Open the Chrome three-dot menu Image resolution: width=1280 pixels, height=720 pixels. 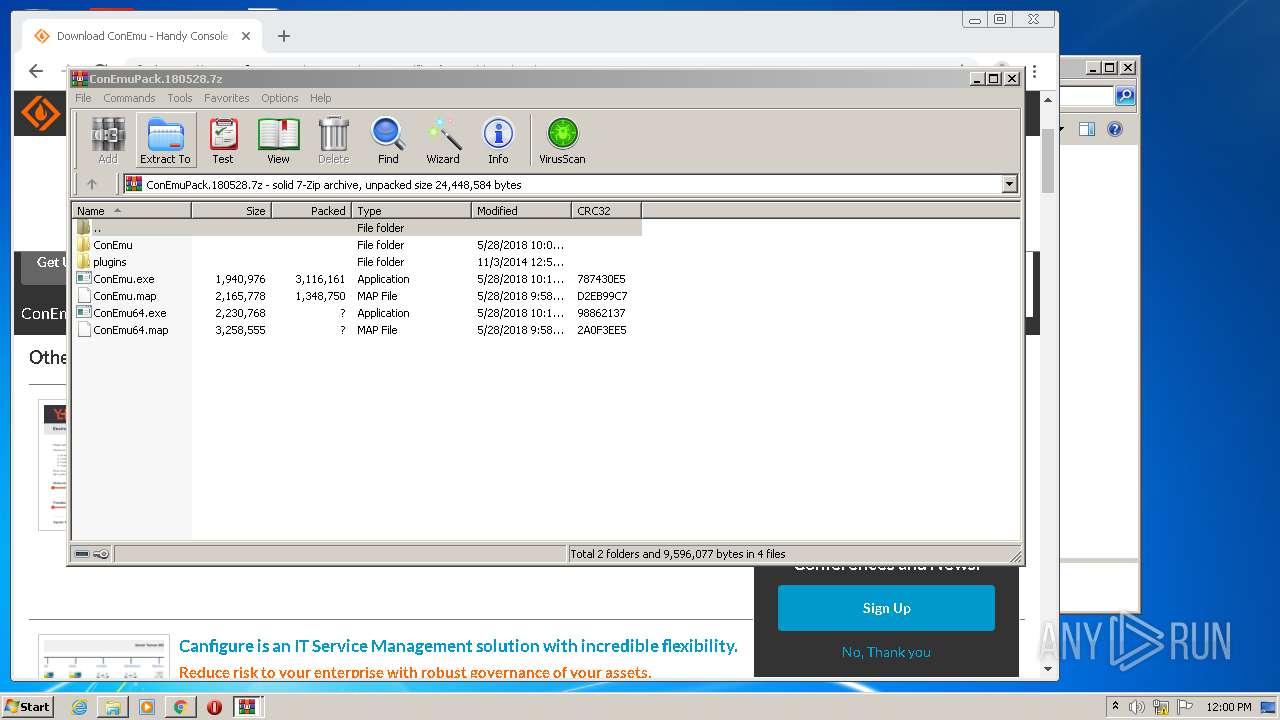(1034, 72)
